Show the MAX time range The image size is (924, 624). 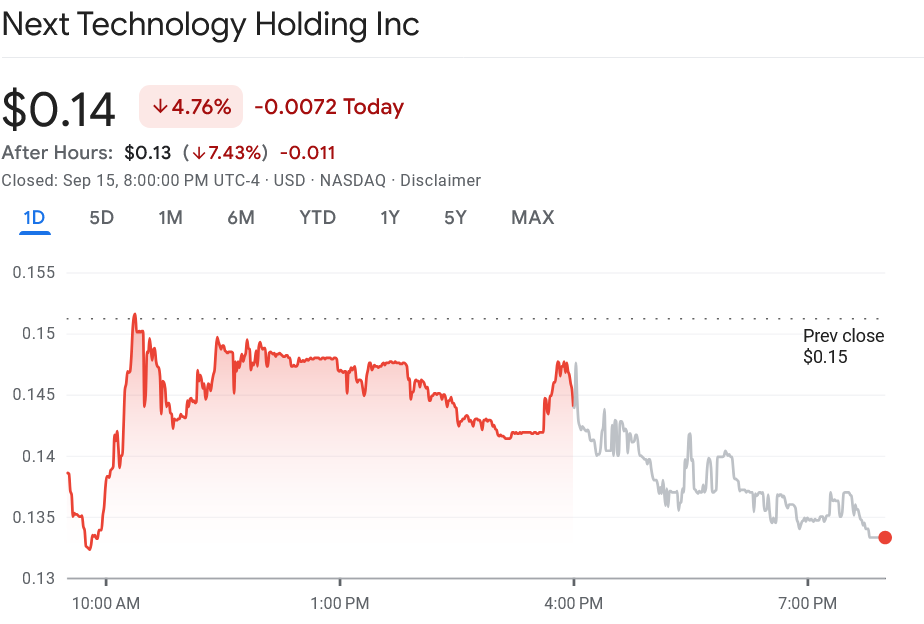coord(532,218)
